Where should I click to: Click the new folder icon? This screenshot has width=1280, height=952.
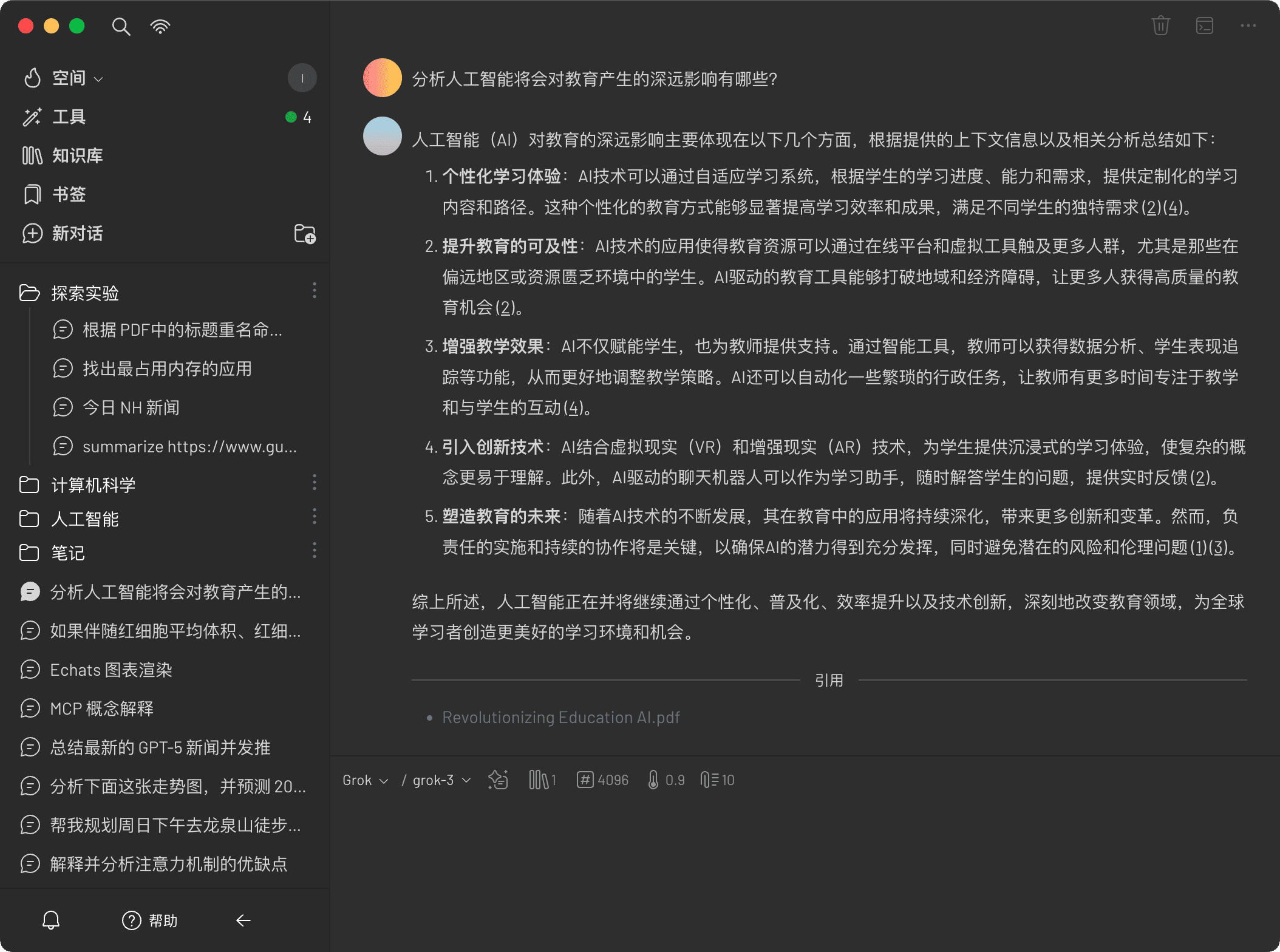tap(304, 234)
